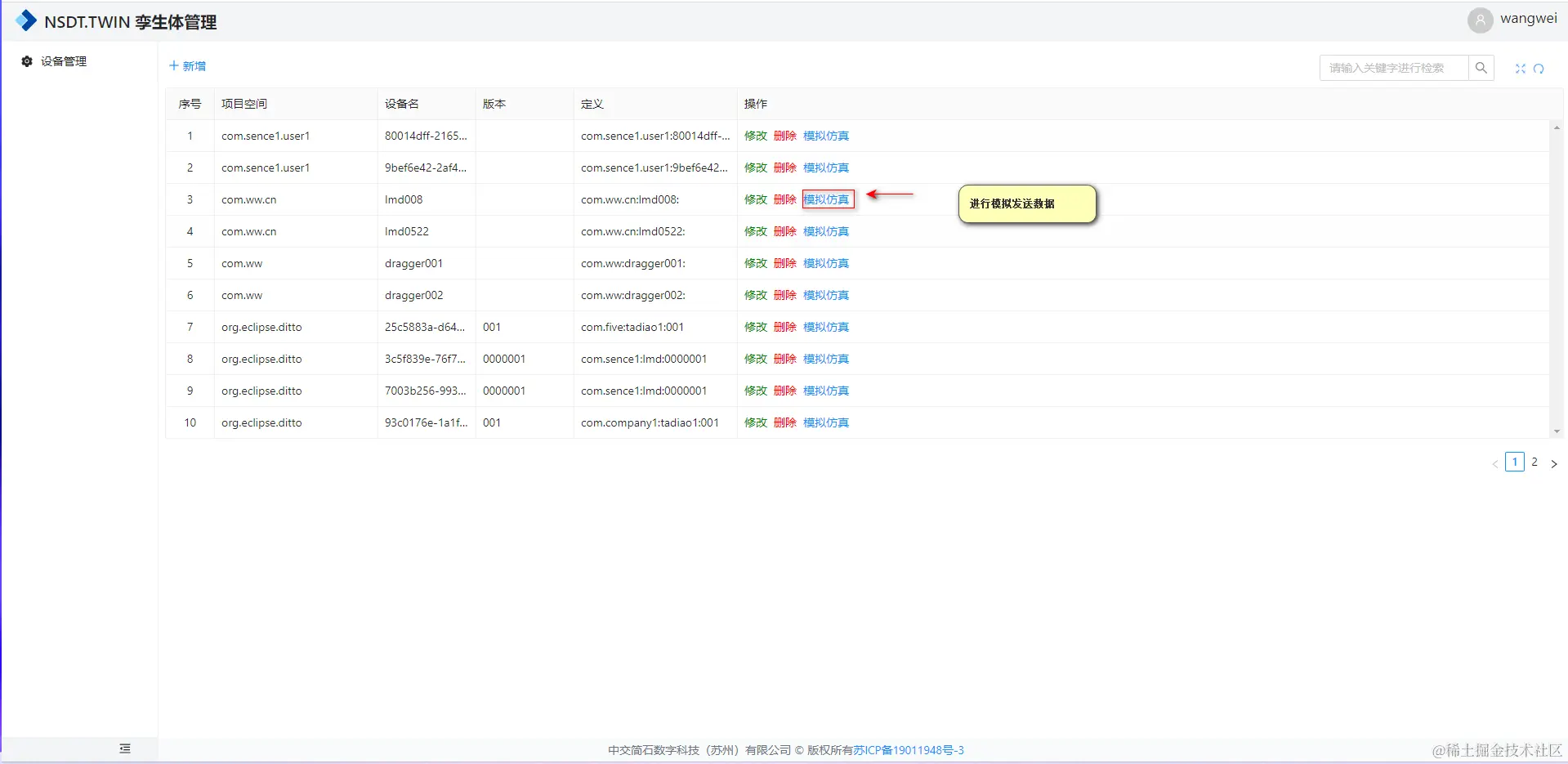
Task: Click 模拟仿真 for device 25c5883a-d64...
Action: click(826, 327)
